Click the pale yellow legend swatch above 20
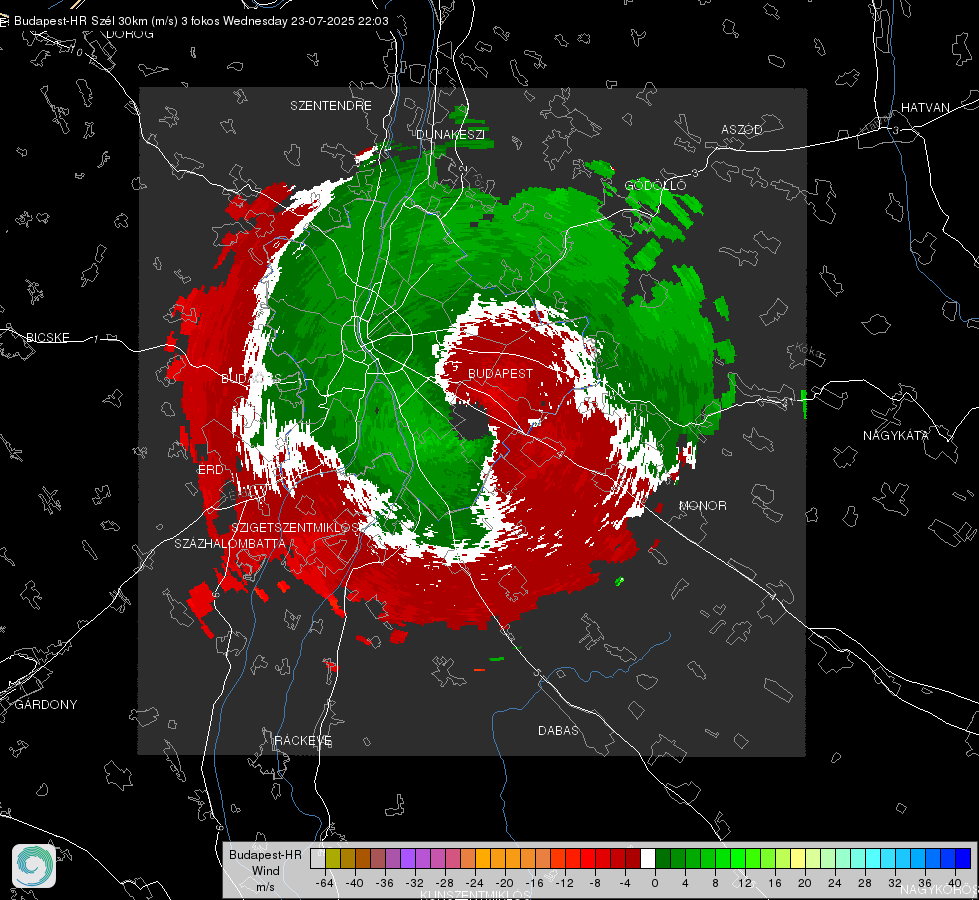 798,859
